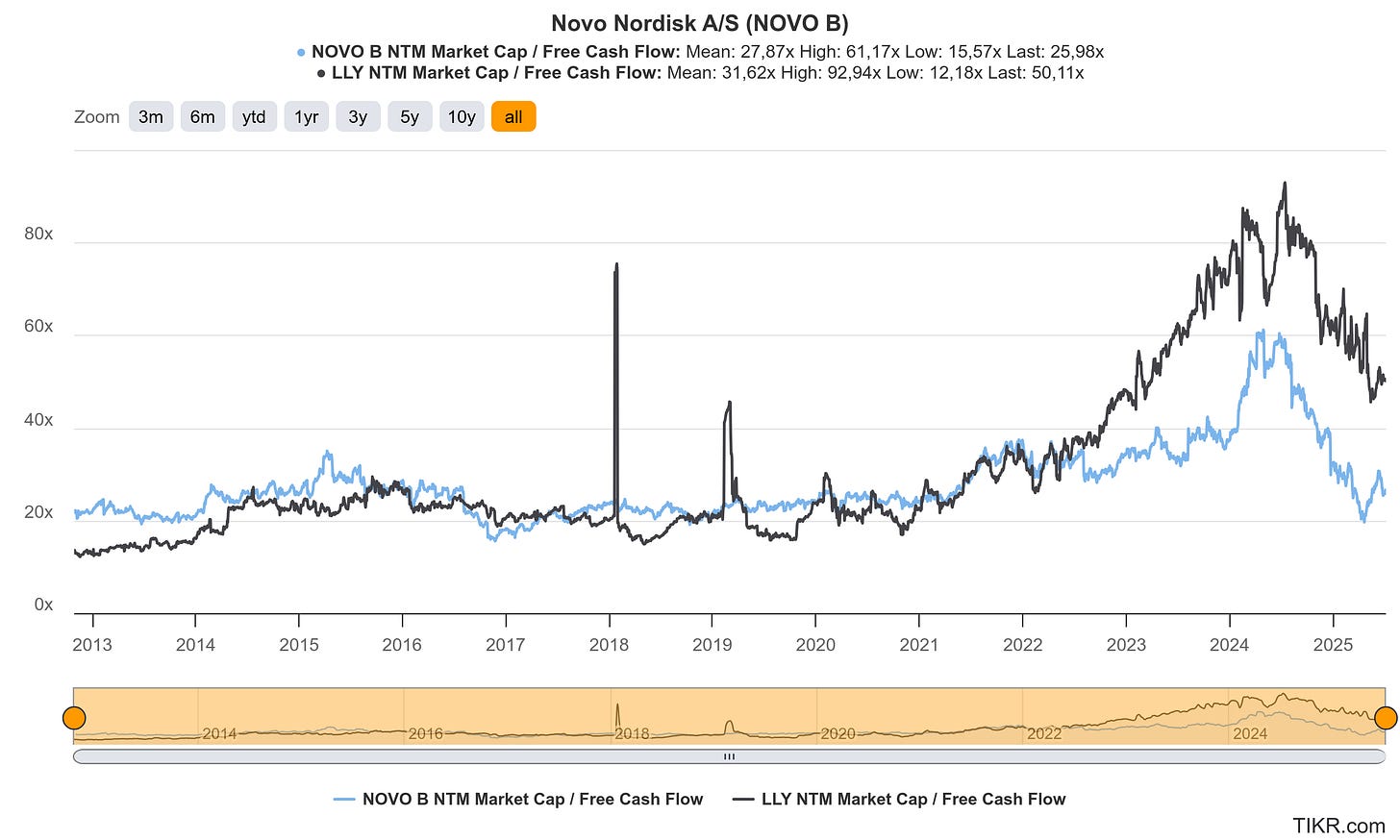This screenshot has height=840, width=1400.
Task: Click 2022 label in navigator strip
Action: coord(1044,734)
